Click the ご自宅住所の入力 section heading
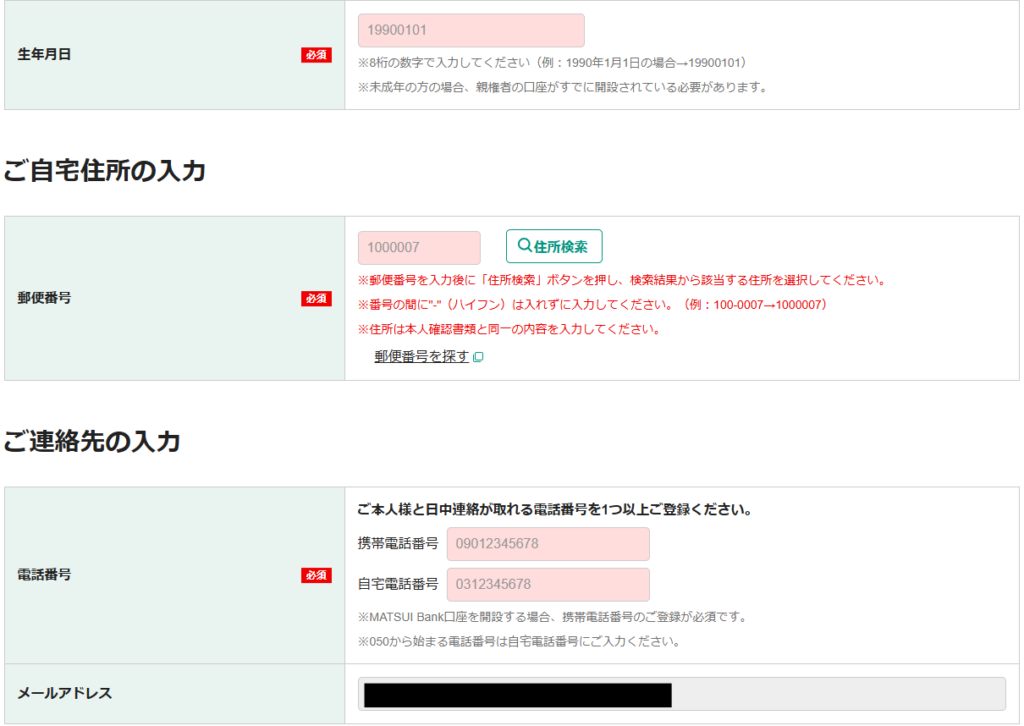Viewport: 1024px width, 726px height. click(104, 171)
